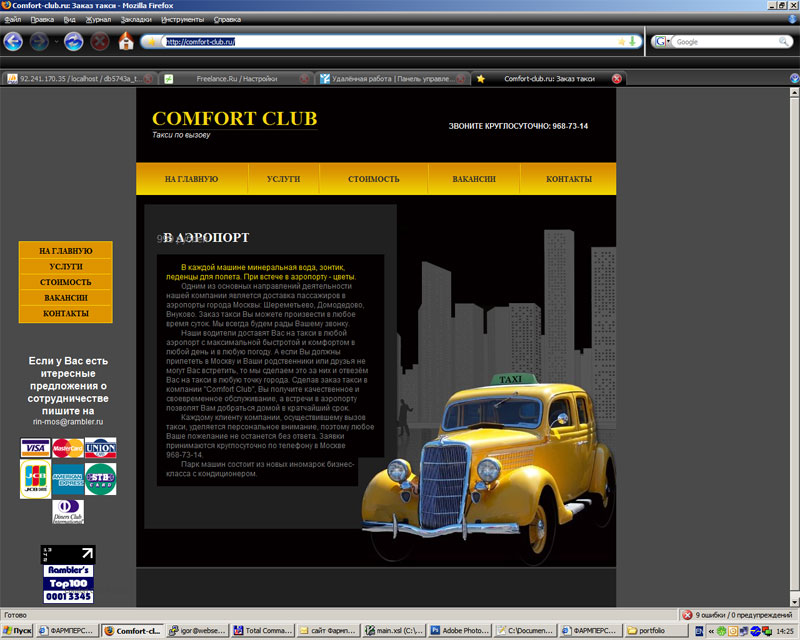Click the В АЭРОПОРТ heading
The height and width of the screenshot is (640, 800).
(x=206, y=238)
